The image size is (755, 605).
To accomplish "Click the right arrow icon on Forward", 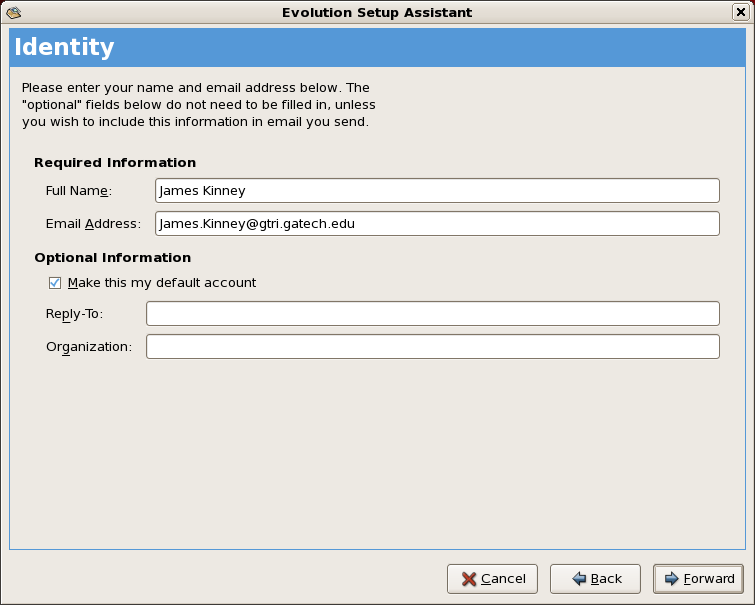I will coord(671,579).
